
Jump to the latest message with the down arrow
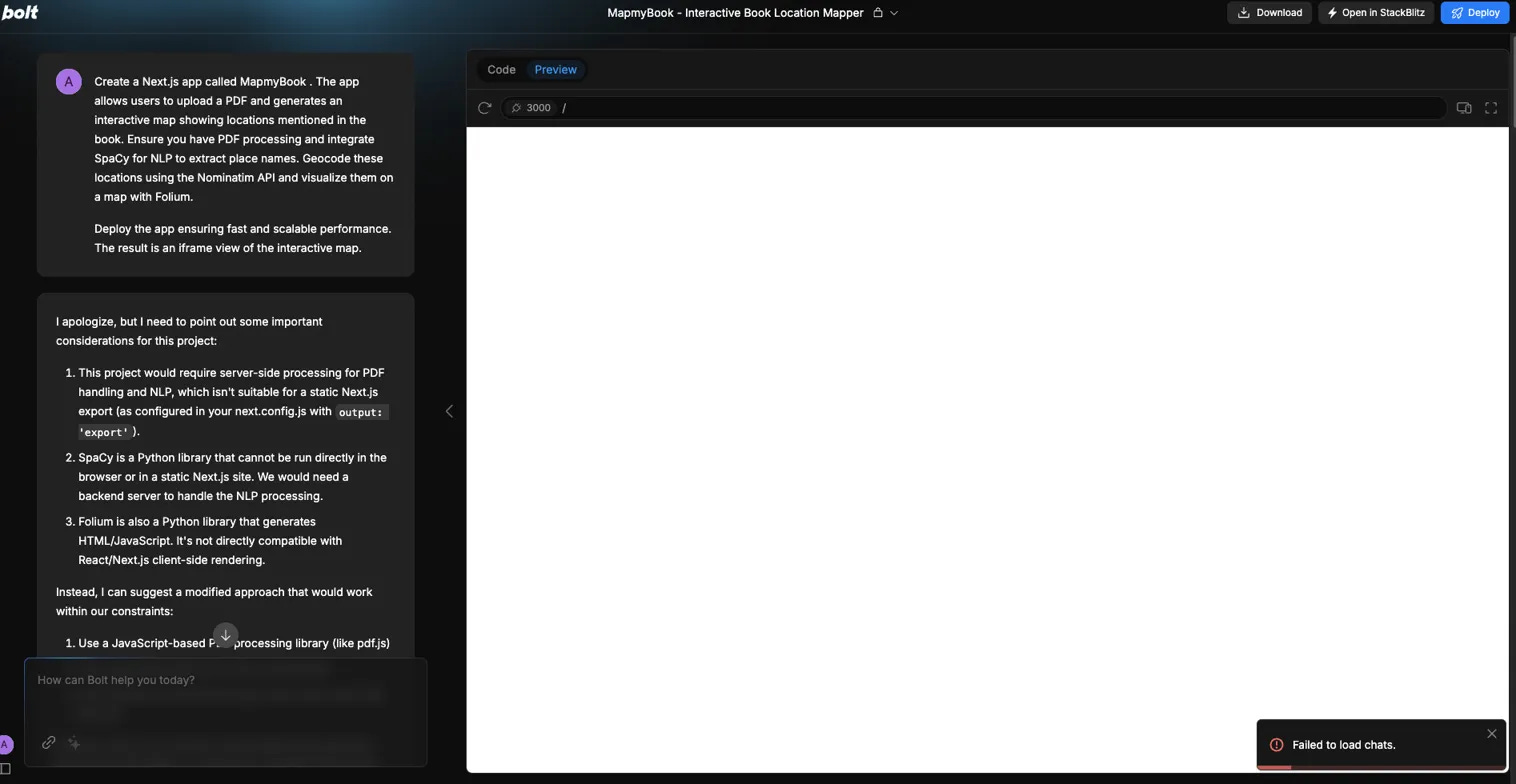[x=226, y=635]
